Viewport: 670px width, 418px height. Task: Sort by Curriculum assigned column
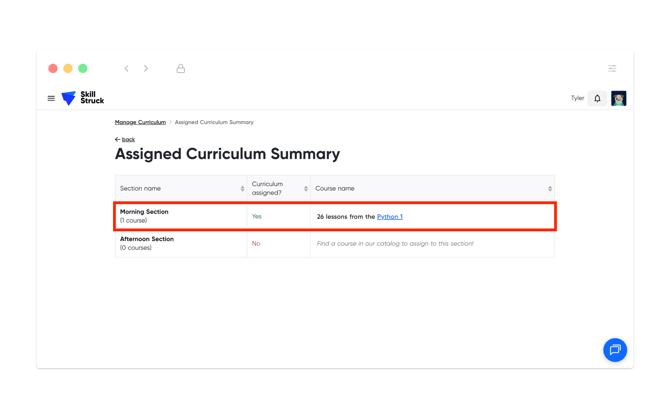click(305, 188)
